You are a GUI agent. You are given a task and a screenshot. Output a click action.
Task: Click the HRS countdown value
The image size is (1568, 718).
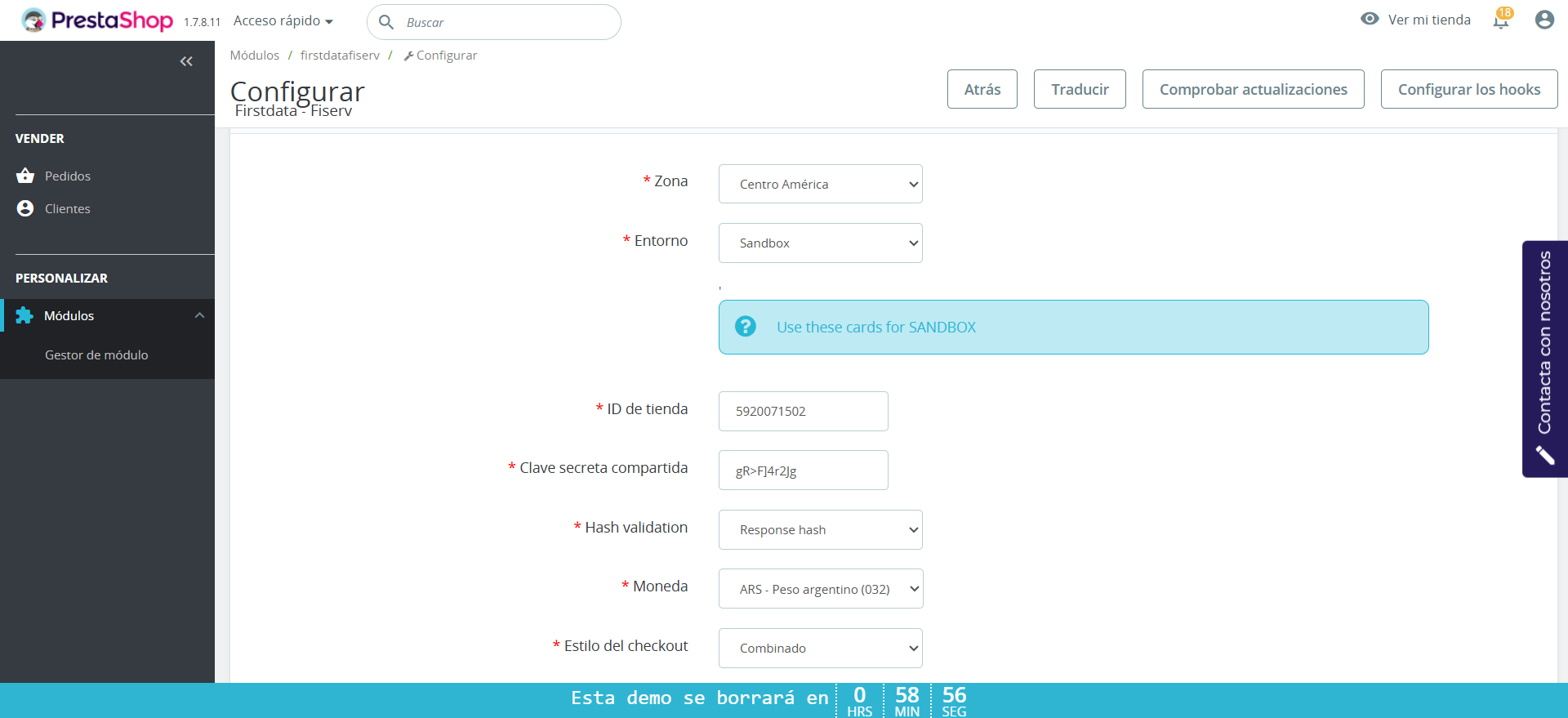click(860, 695)
